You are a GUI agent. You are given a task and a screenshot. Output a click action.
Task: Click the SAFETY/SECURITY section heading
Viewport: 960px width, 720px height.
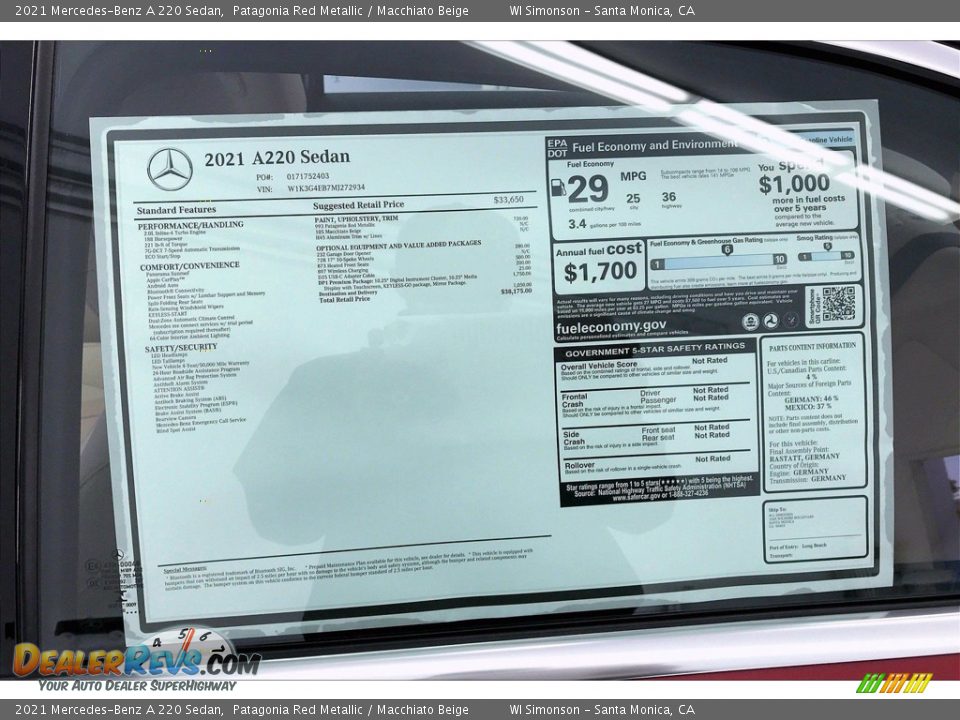coord(181,348)
